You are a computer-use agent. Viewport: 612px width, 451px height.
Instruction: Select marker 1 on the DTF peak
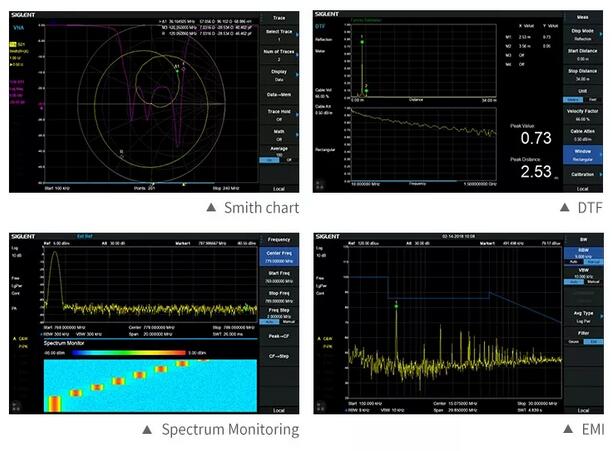point(362,41)
